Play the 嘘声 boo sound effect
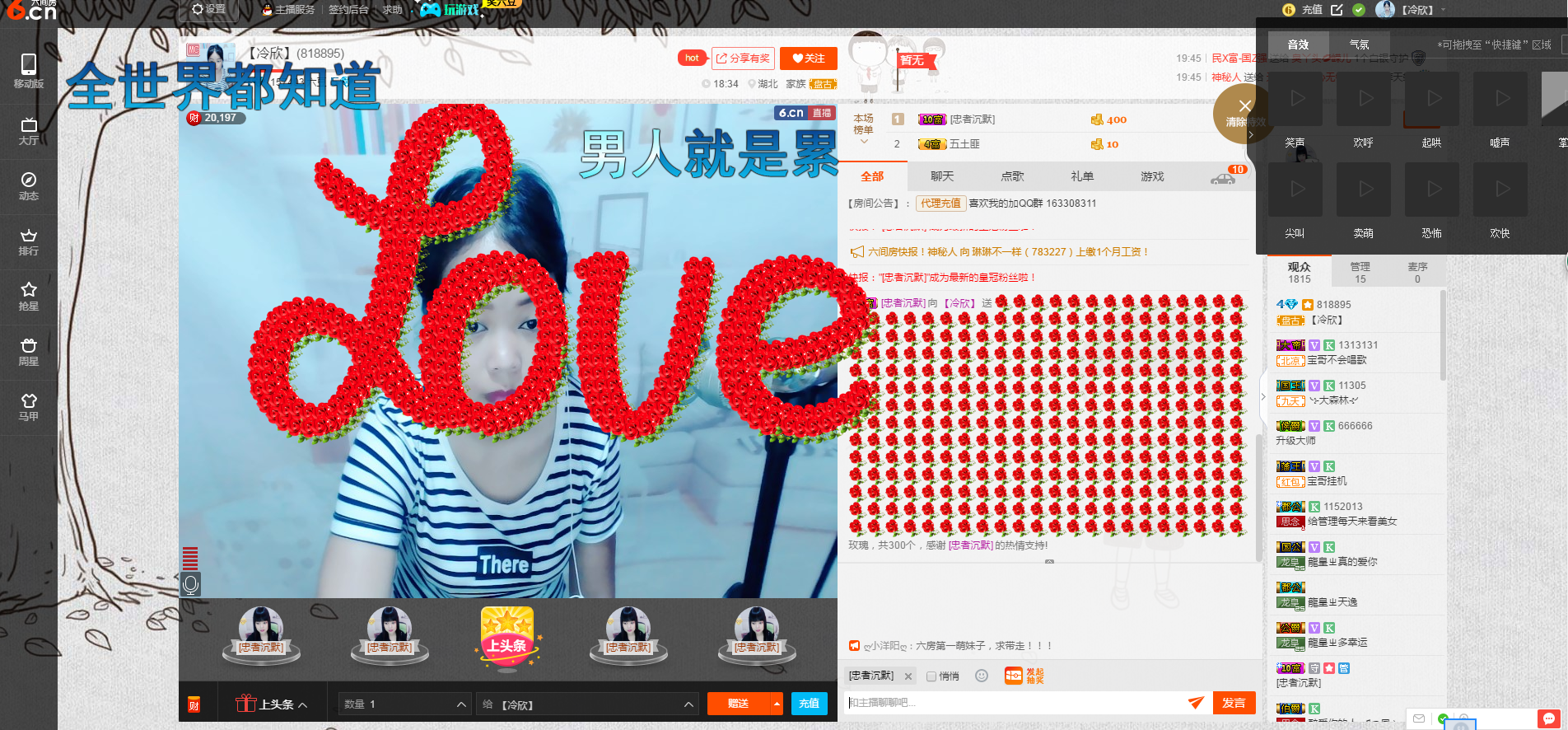 1501,100
